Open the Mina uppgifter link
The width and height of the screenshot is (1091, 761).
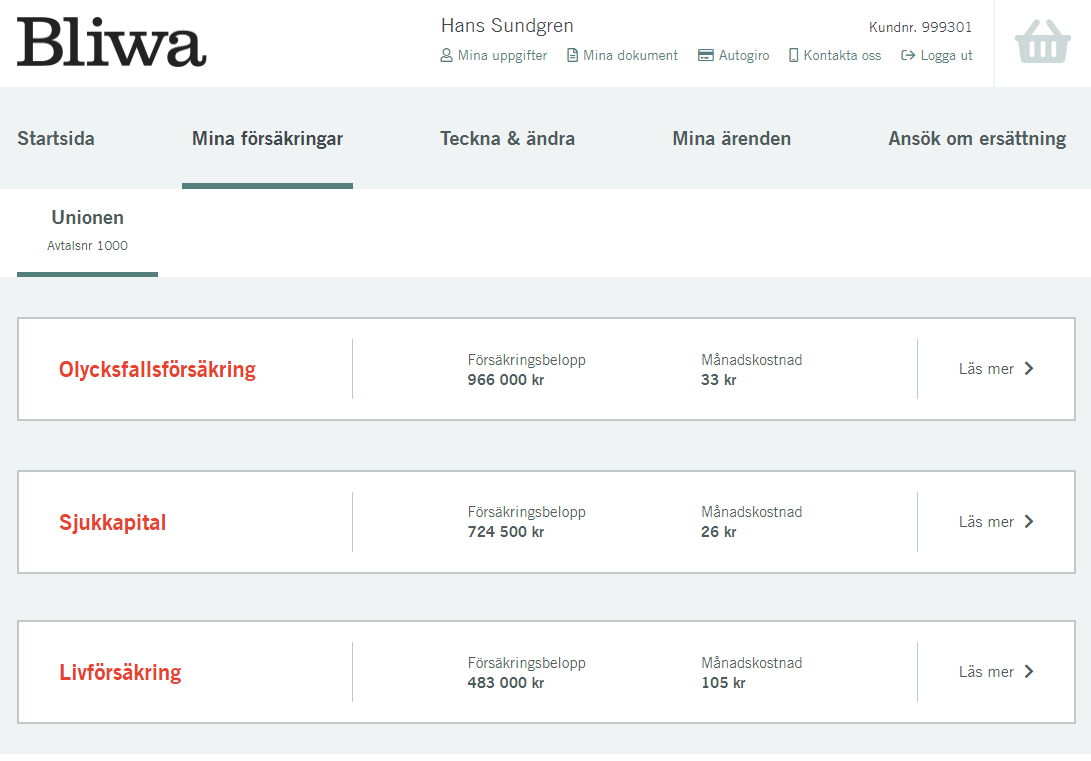click(x=502, y=56)
